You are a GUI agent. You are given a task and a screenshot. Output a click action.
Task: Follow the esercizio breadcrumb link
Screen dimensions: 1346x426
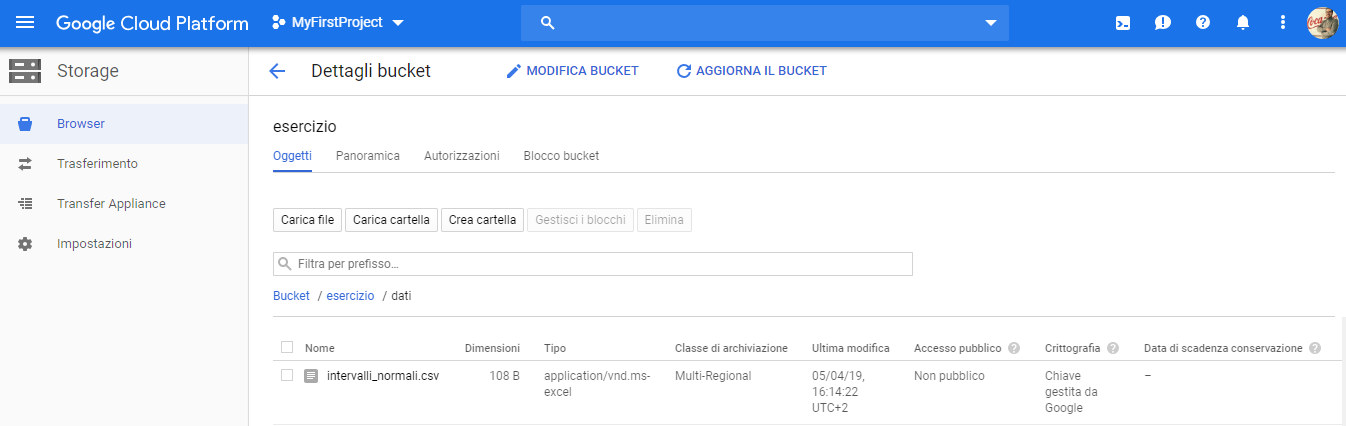pos(350,296)
